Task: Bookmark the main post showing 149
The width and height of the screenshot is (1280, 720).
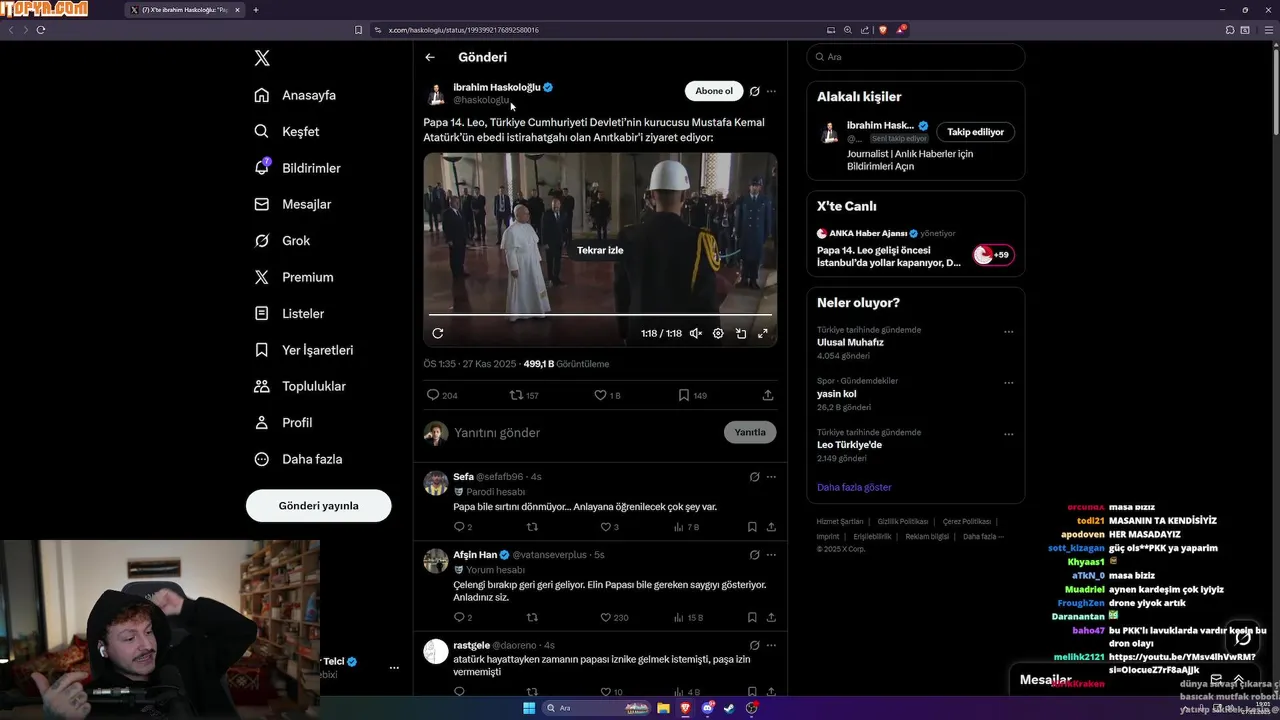Action: pyautogui.click(x=692, y=395)
